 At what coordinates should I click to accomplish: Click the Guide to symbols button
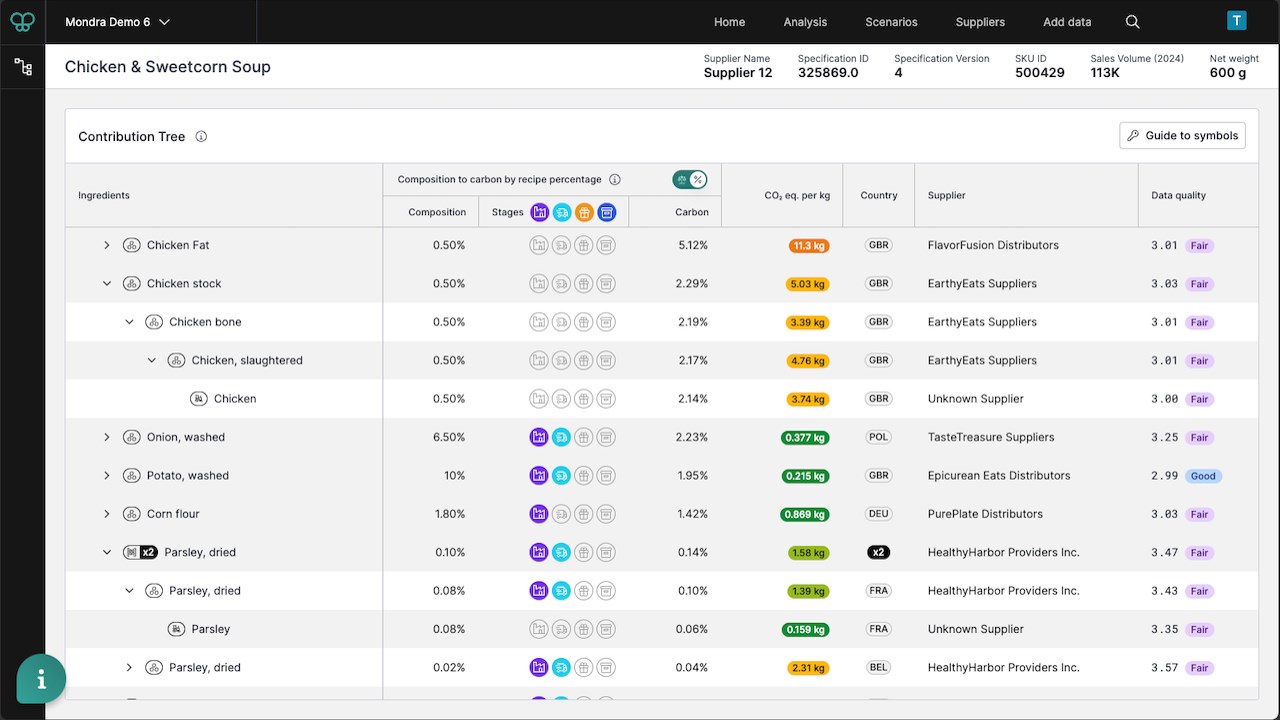click(x=1182, y=136)
